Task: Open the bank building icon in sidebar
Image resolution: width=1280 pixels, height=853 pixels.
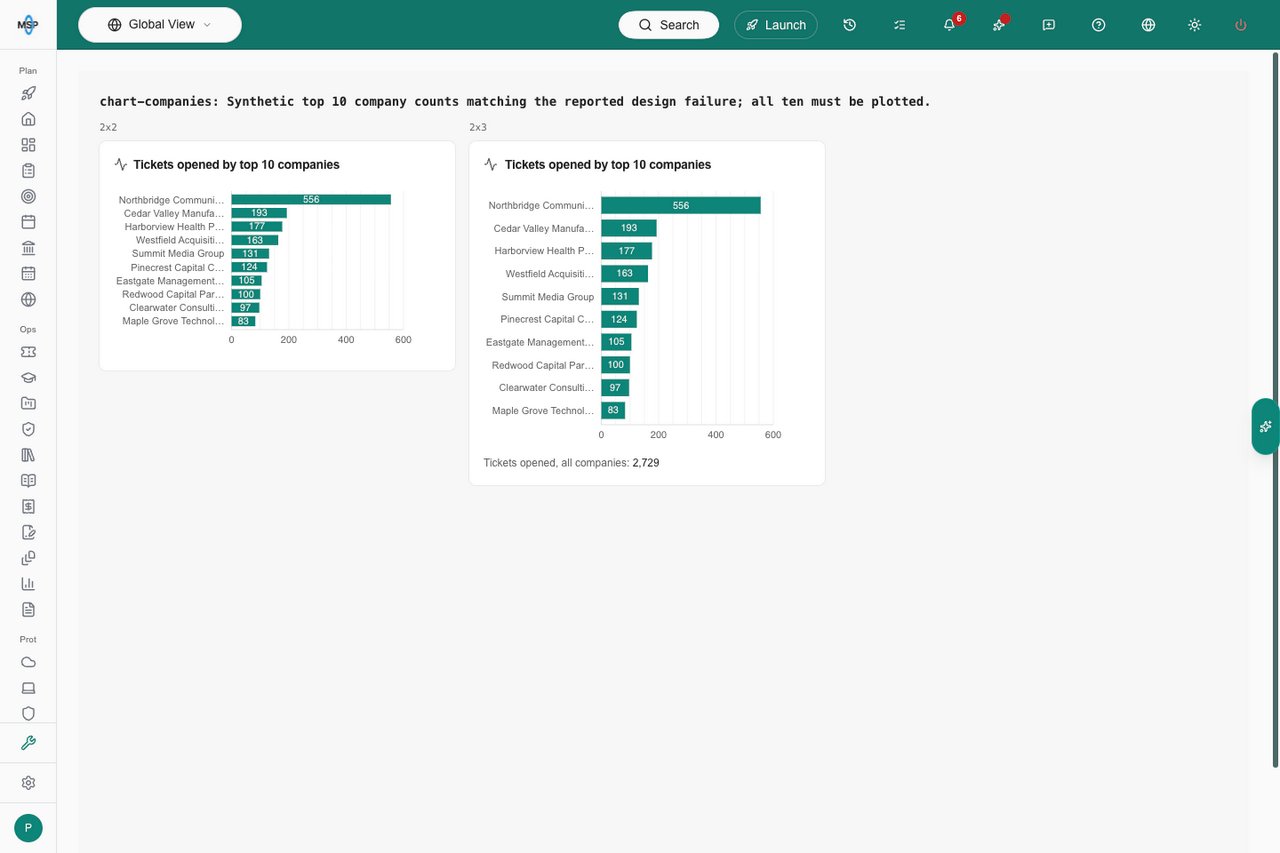Action: coord(28,248)
